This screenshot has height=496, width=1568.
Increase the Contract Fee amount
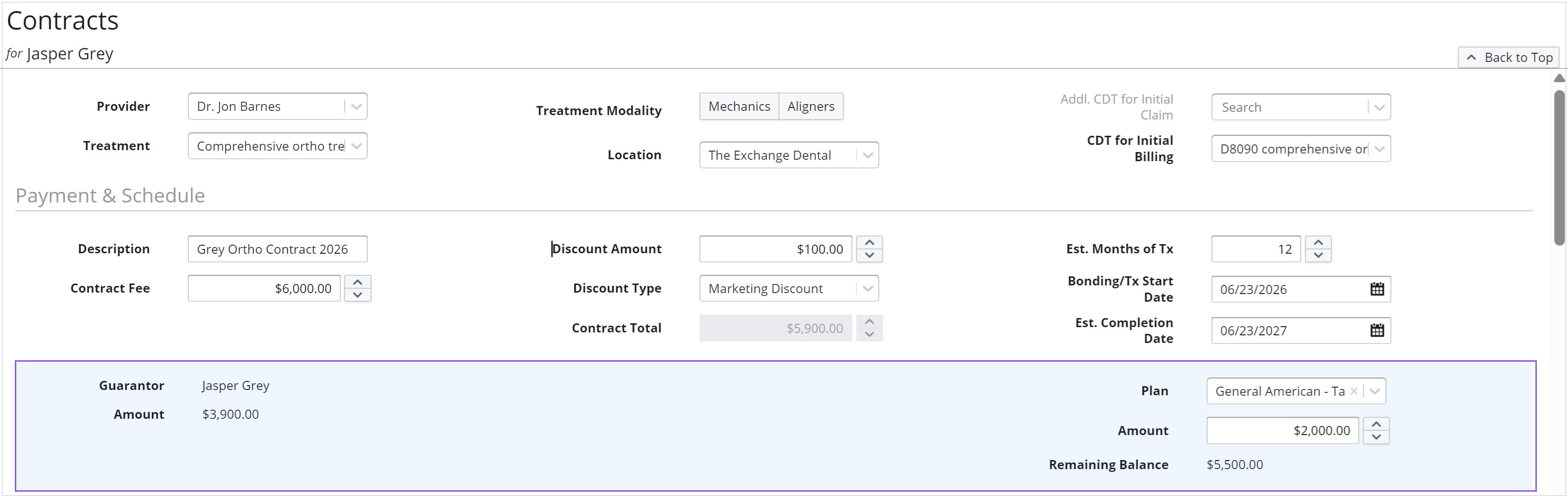point(358,282)
